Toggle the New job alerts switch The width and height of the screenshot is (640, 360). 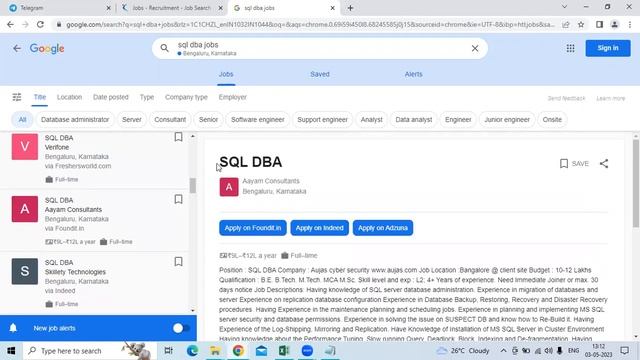point(181,328)
